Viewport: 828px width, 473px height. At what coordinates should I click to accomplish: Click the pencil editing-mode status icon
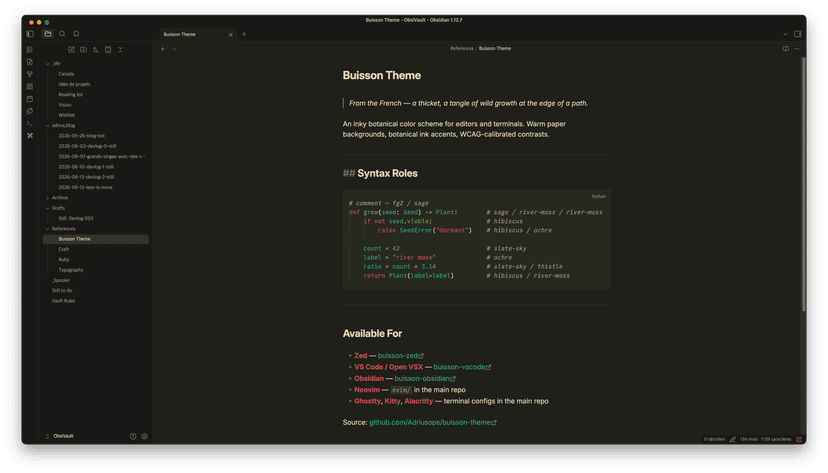733,439
